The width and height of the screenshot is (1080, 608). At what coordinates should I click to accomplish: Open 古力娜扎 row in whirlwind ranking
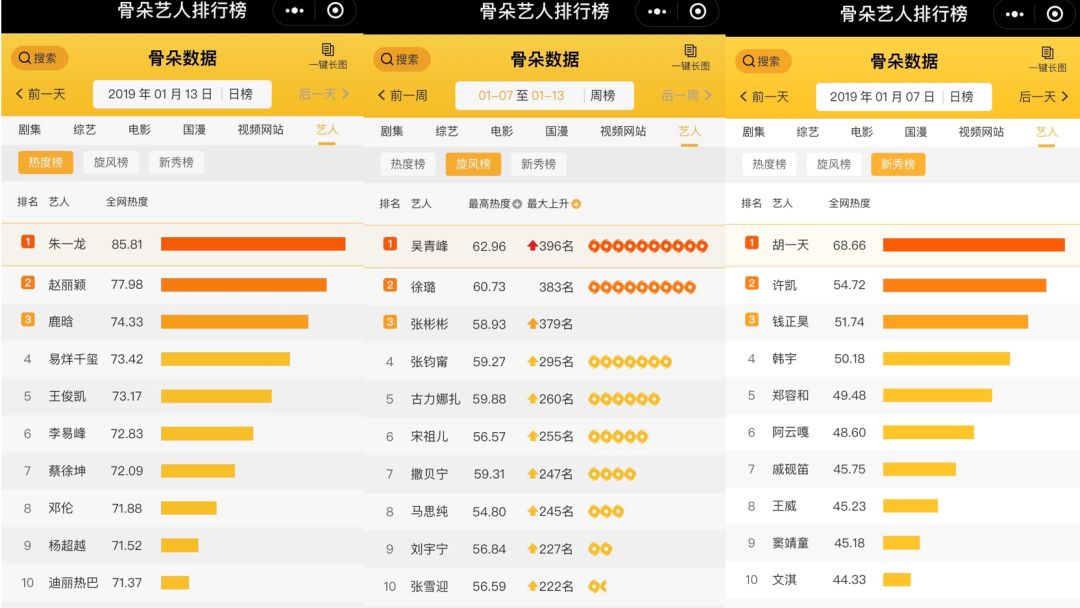coord(544,399)
